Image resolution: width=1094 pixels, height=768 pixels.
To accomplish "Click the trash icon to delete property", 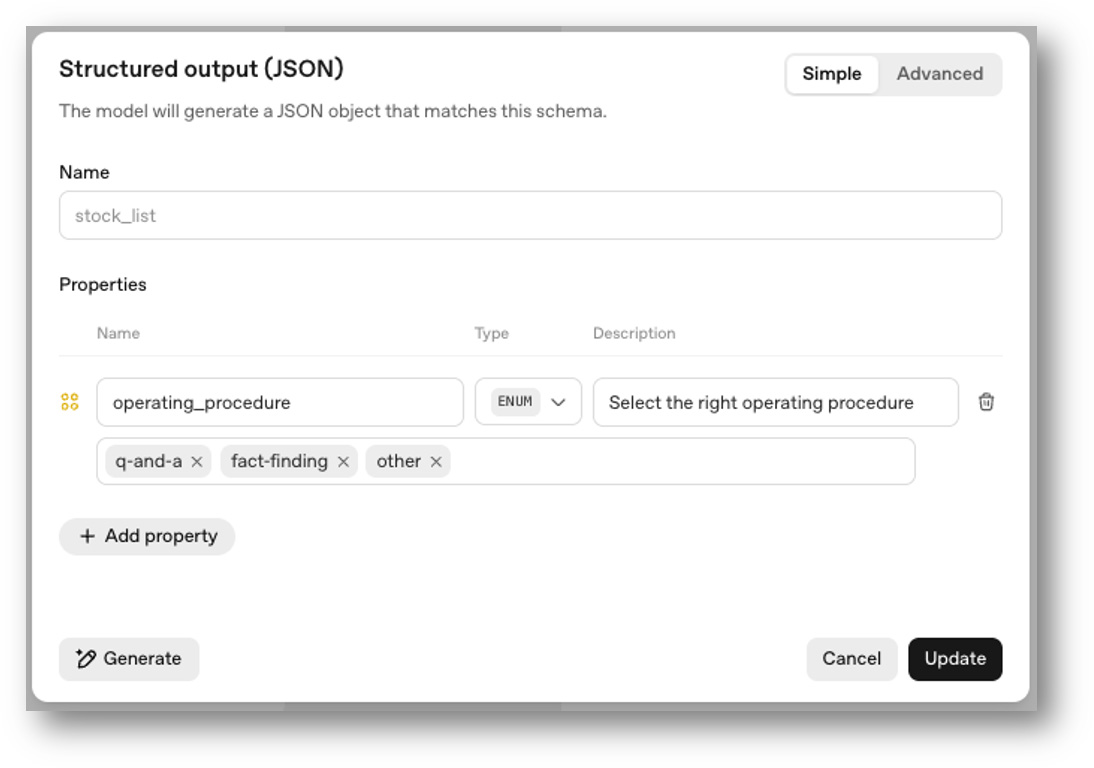I will [x=986, y=402].
